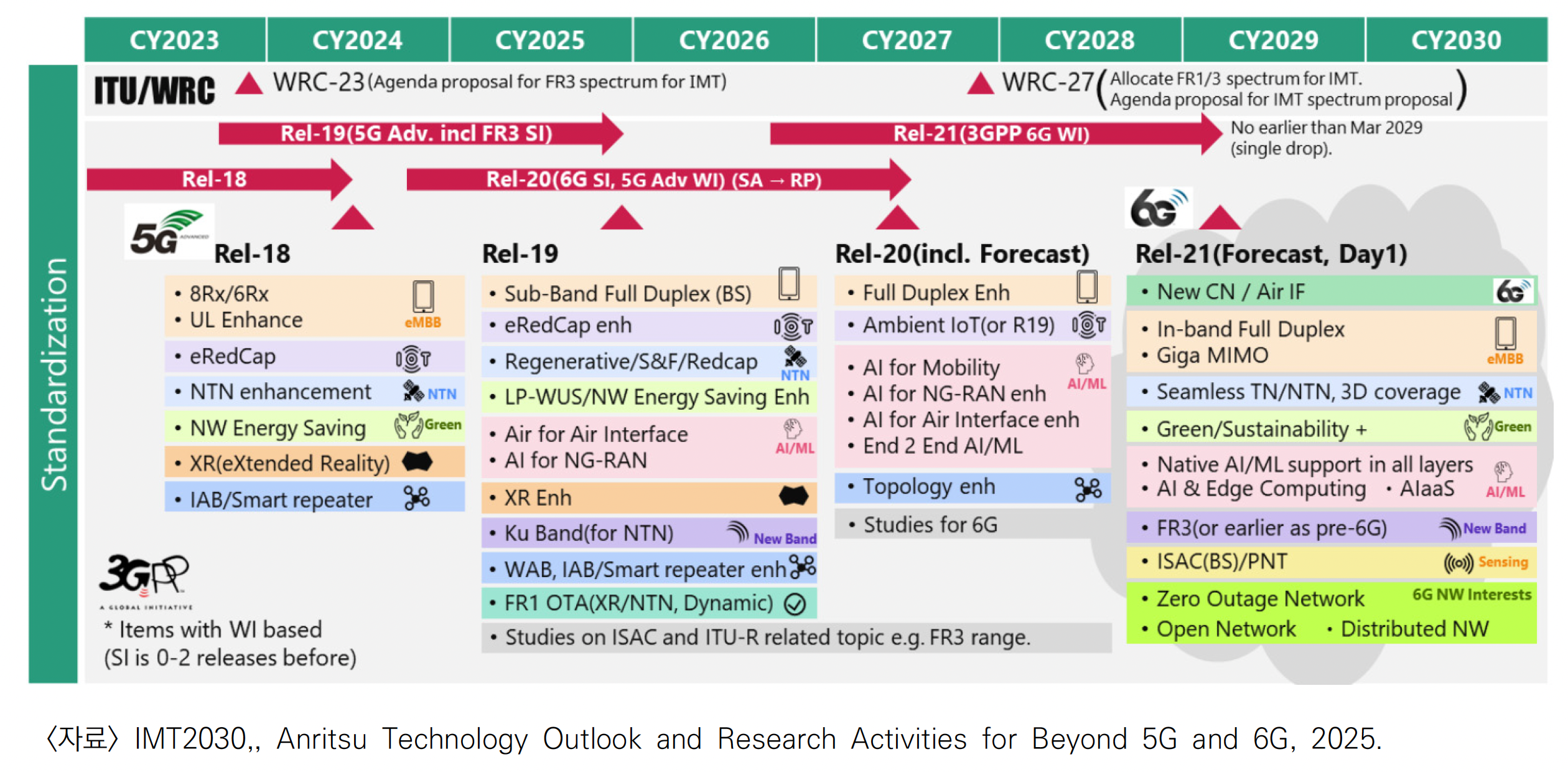Image resolution: width=1568 pixels, height=772 pixels.
Task: Click the checkmark icon beside FR1 OTA
Action: click(795, 604)
